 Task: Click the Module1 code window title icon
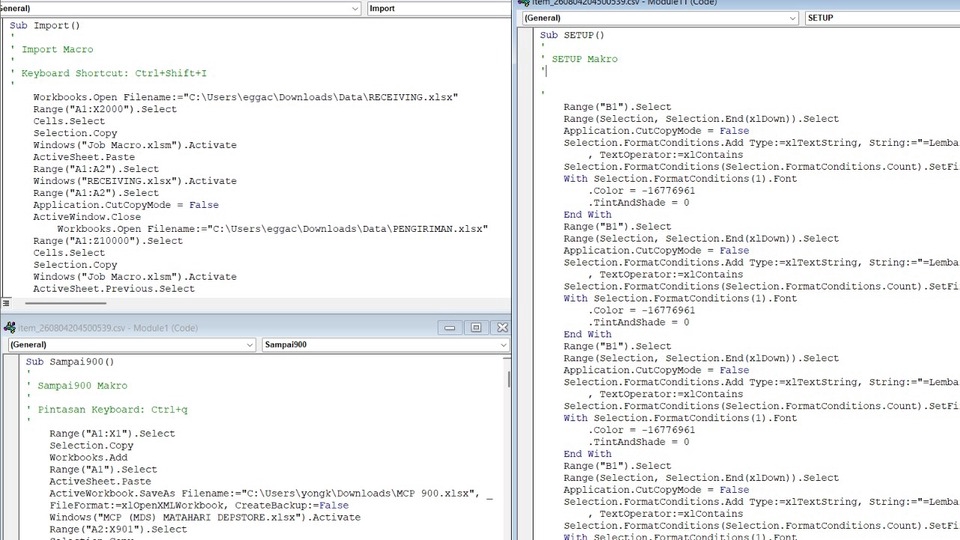[10, 328]
